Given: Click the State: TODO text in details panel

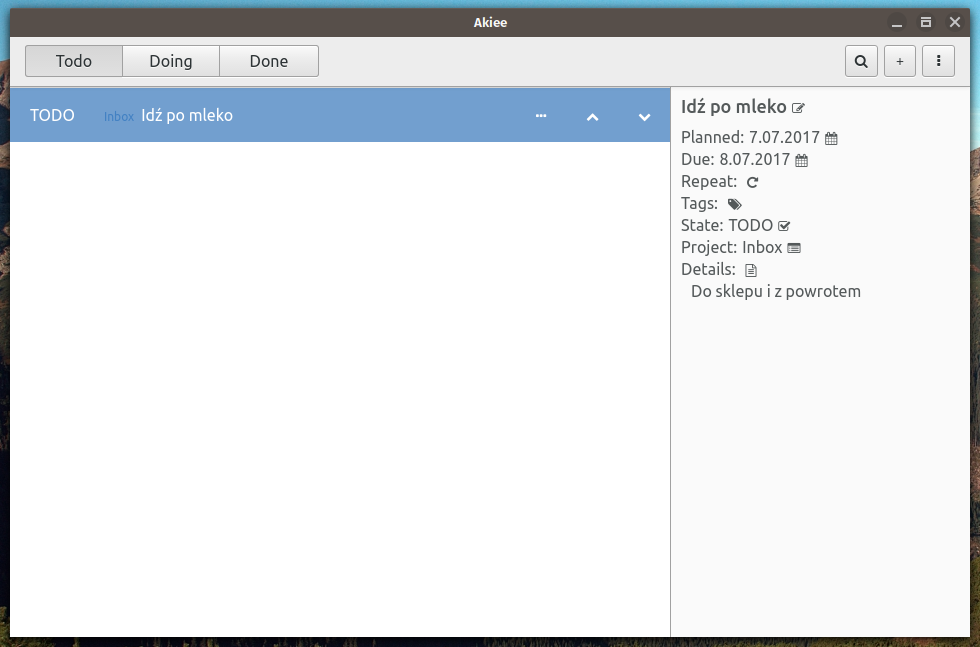Looking at the screenshot, I should [727, 225].
